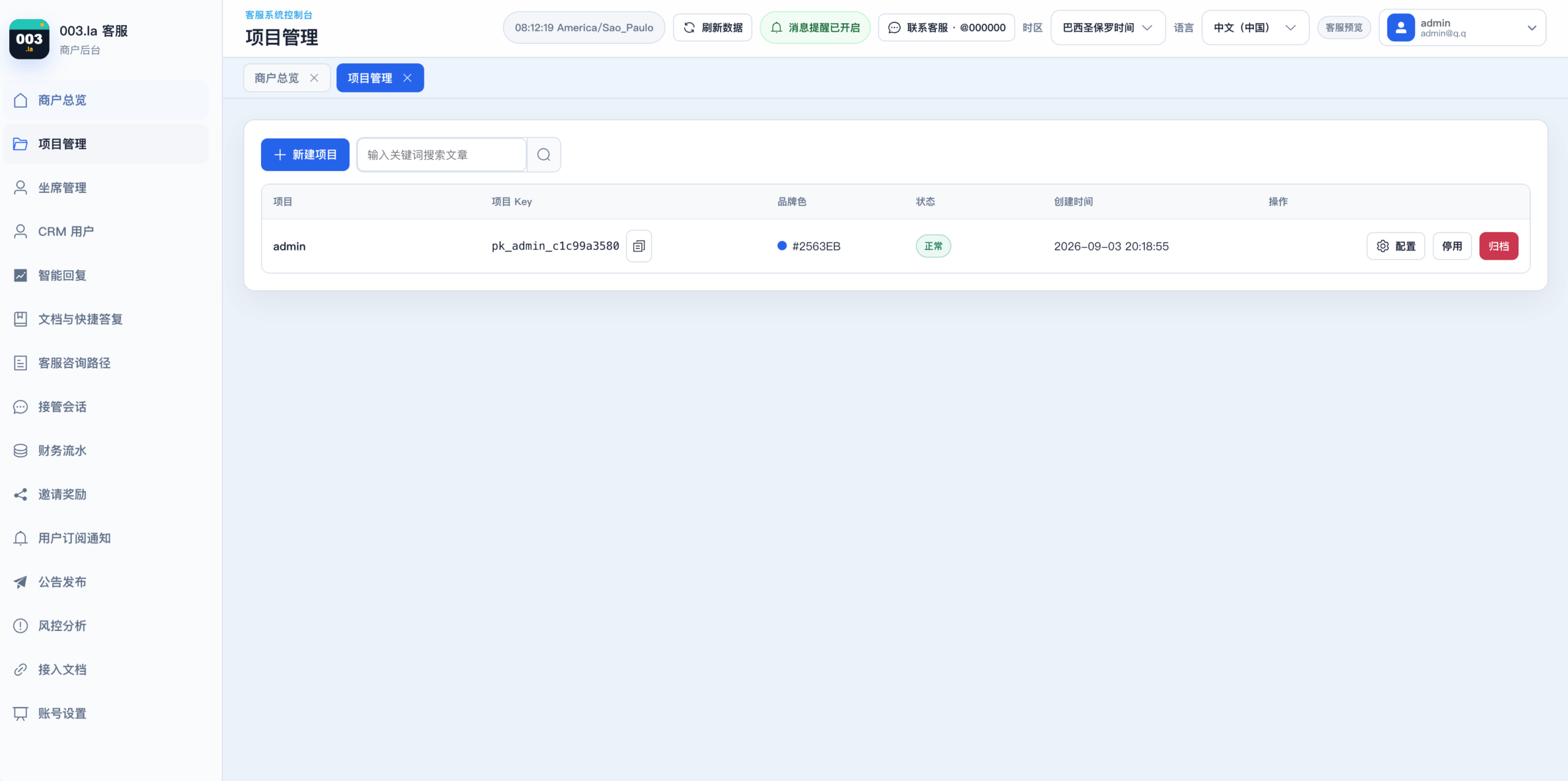
Task: Copy the pk_admin_c1c99a3580 project key
Action: pos(639,246)
